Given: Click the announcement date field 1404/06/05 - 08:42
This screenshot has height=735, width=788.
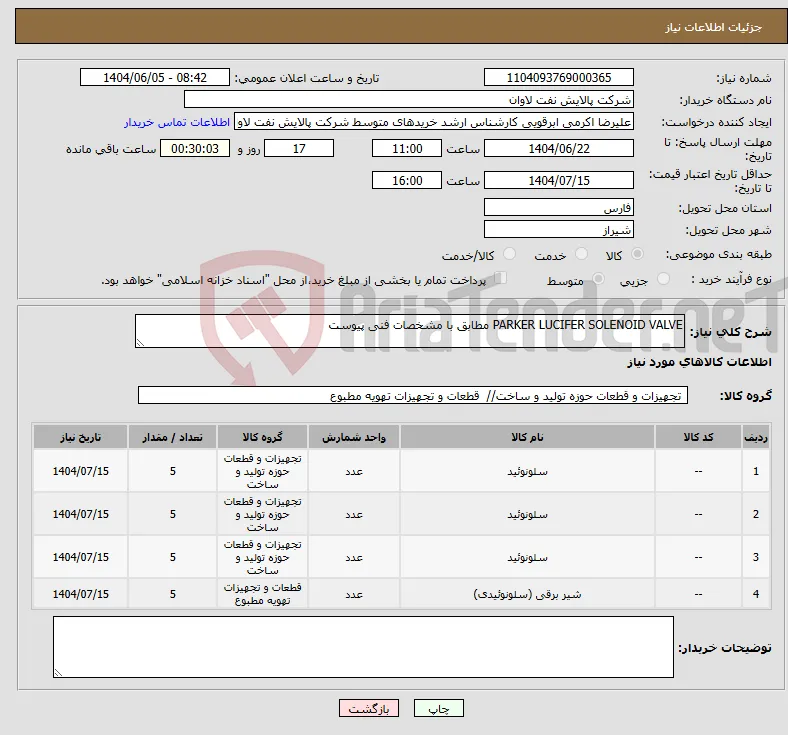Looking at the screenshot, I should tap(155, 77).
